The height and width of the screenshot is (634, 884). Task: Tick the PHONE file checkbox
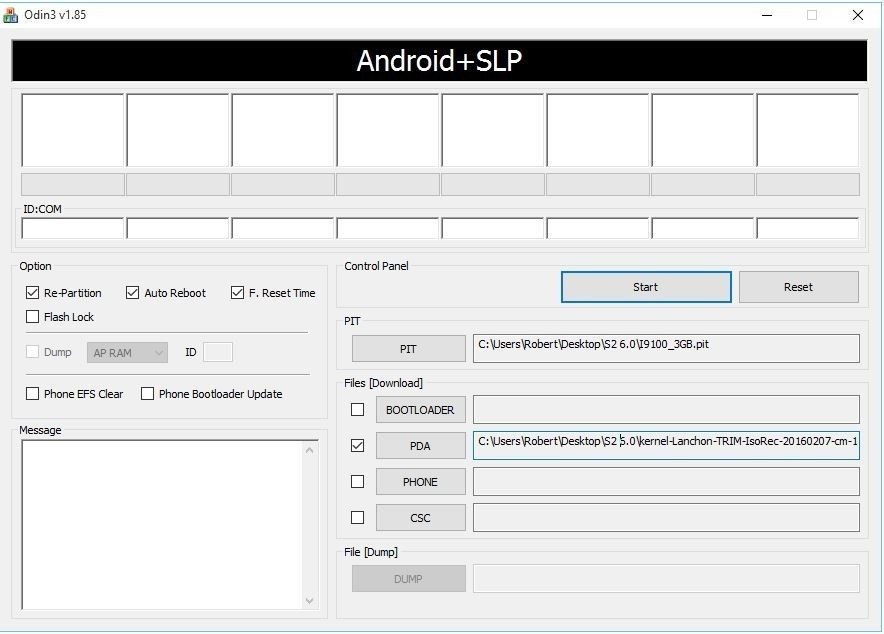coord(357,481)
